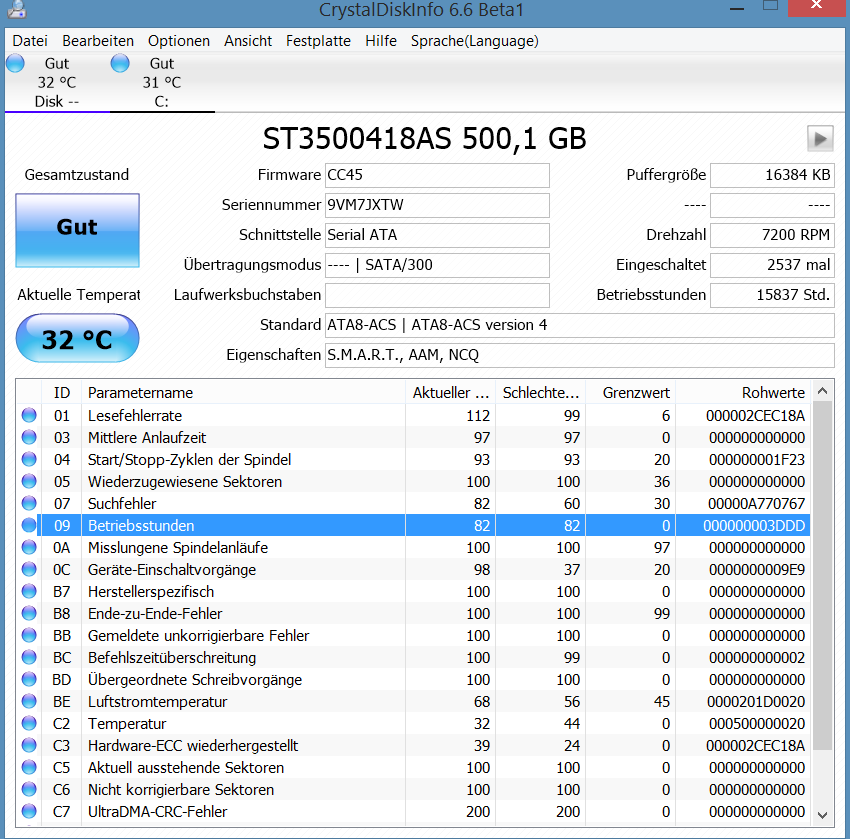
Task: Click the Parametername column header
Action: pos(243,392)
